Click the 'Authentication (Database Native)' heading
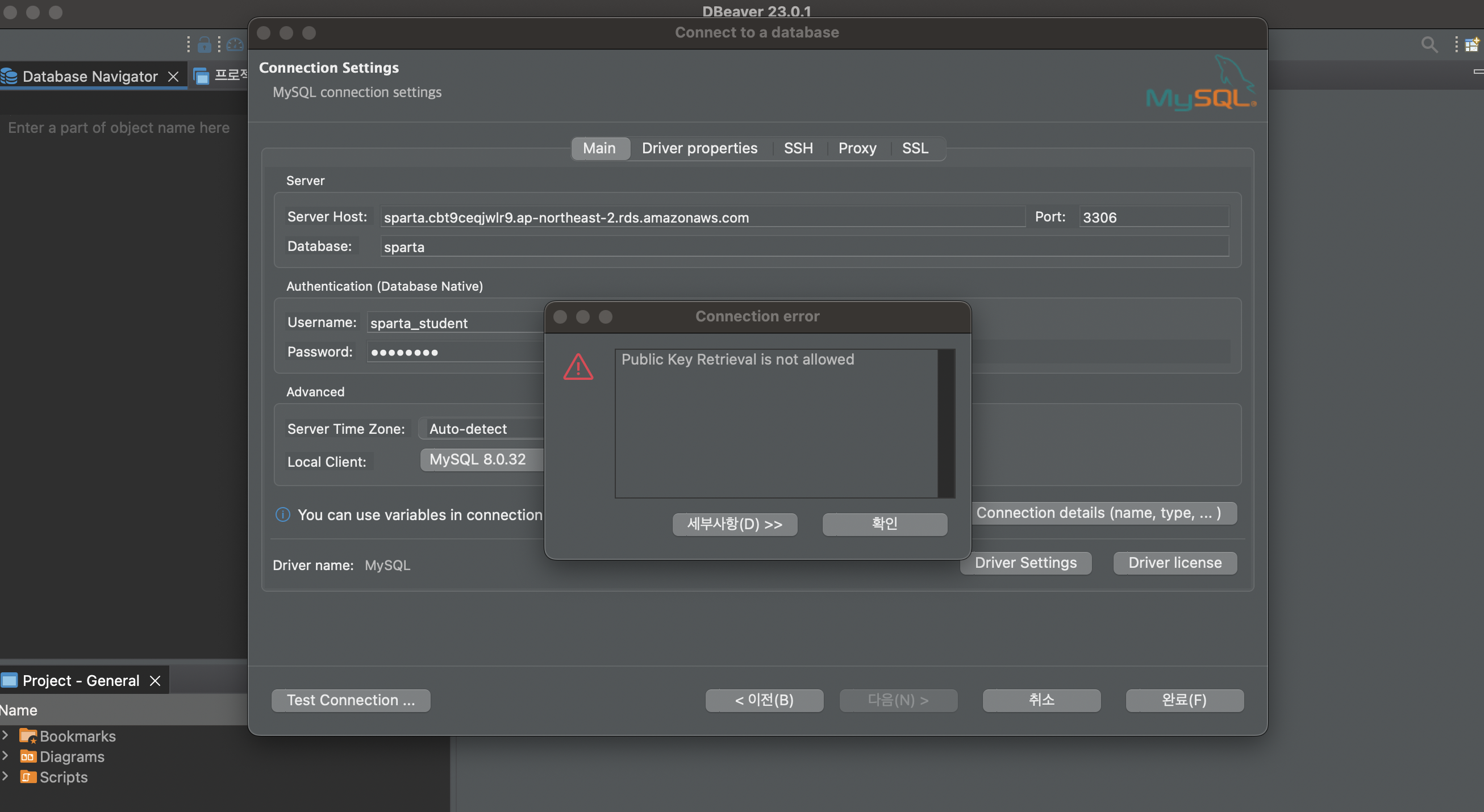Screen dimensions: 1484x812 click(x=384, y=286)
